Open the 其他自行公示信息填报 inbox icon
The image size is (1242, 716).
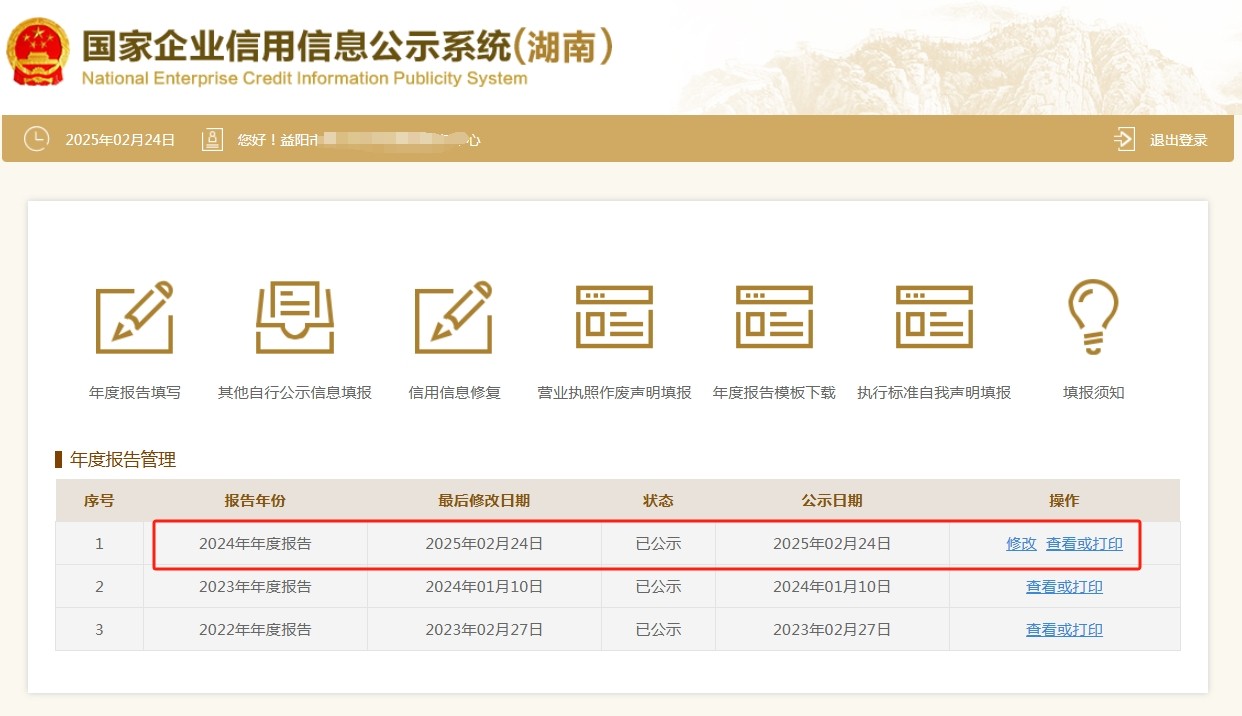click(x=295, y=318)
